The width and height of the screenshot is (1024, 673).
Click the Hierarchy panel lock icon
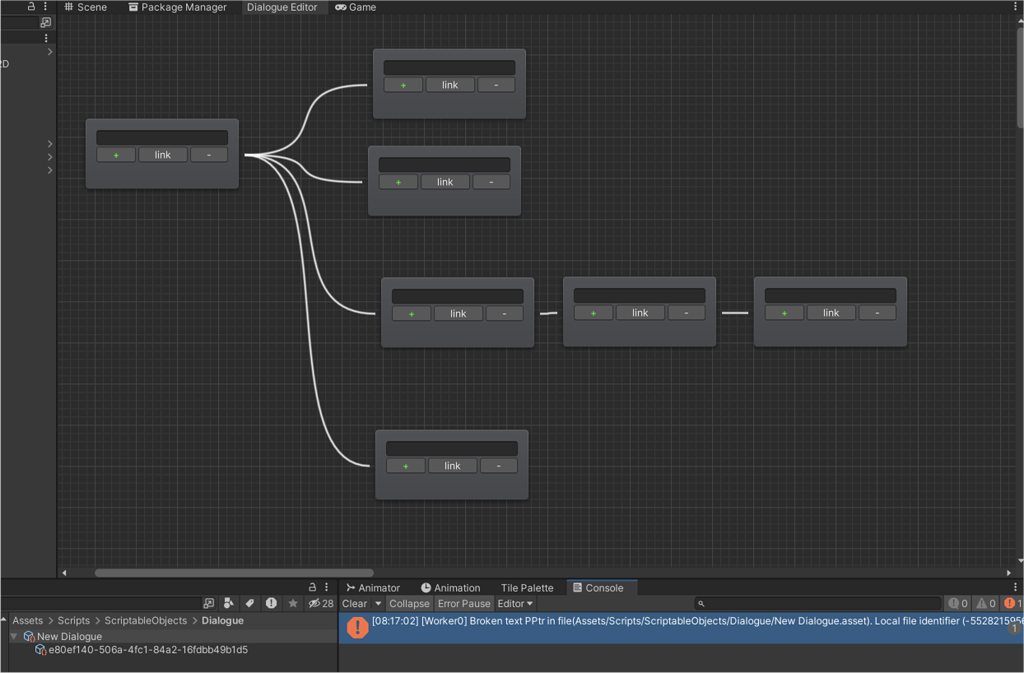[31, 6]
